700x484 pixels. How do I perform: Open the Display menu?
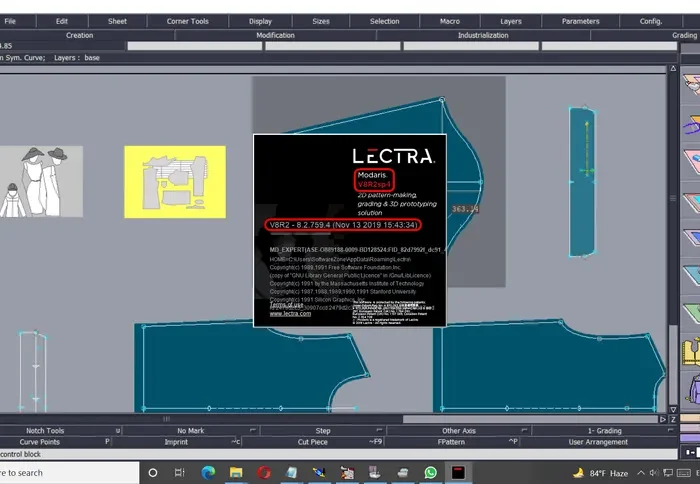(260, 21)
